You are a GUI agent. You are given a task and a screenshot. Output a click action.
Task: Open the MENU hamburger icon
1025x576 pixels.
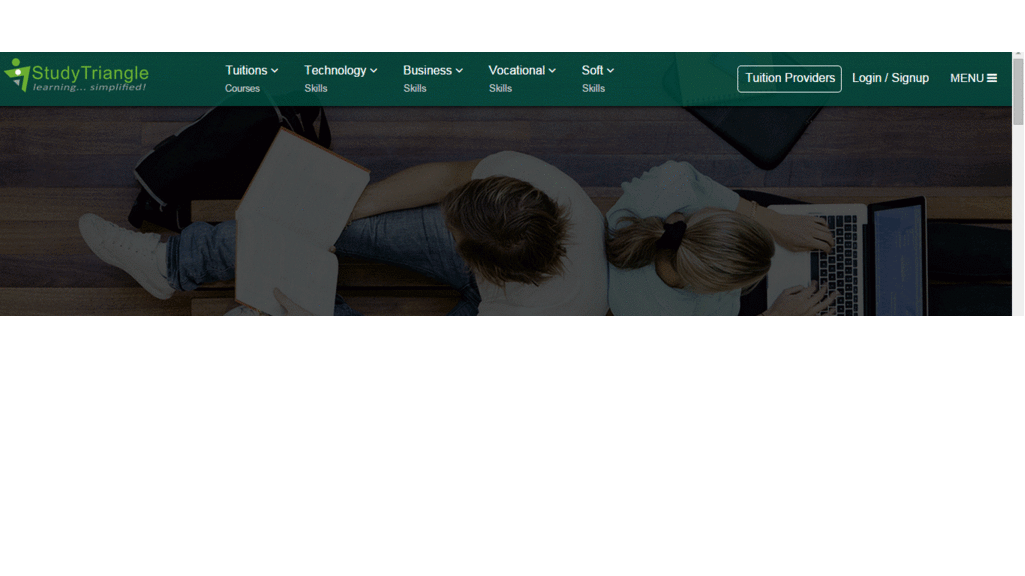coord(992,78)
